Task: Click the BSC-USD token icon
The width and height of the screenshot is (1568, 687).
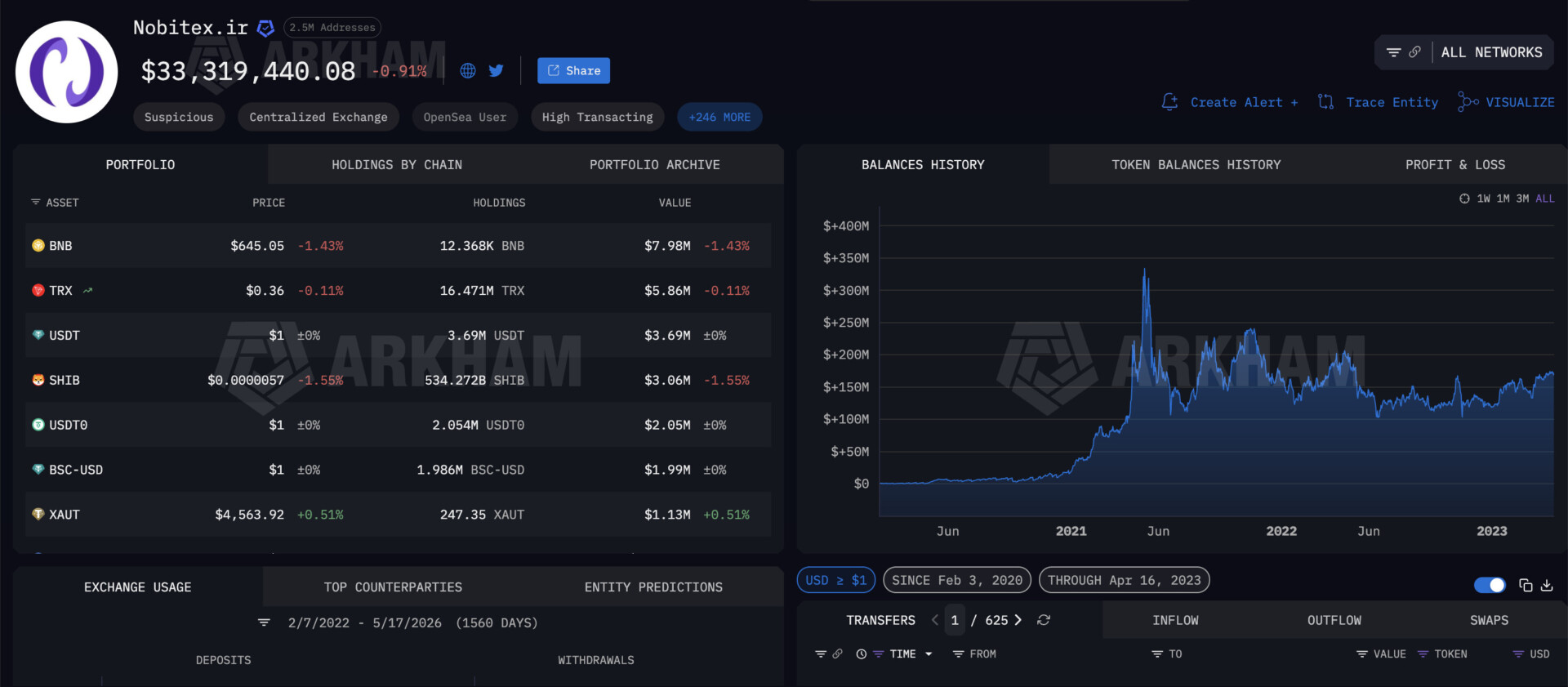Action: 38,470
